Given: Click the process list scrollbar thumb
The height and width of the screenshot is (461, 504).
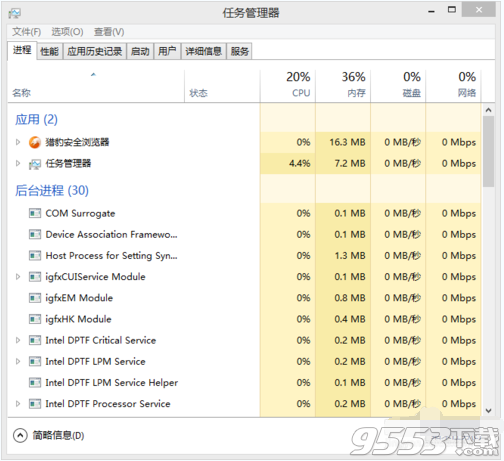Looking at the screenshot, I should tap(488, 151).
